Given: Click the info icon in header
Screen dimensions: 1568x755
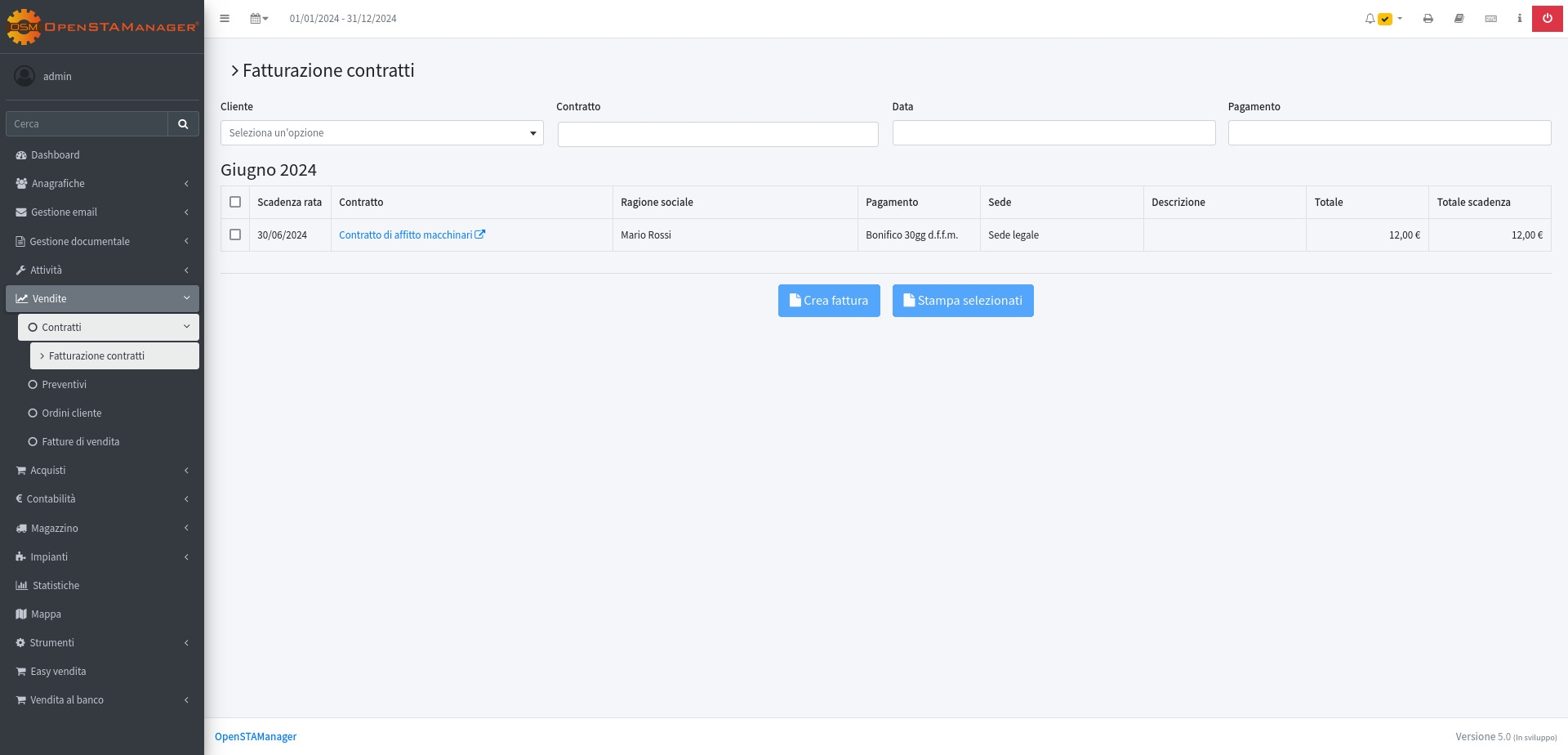Looking at the screenshot, I should [1519, 19].
